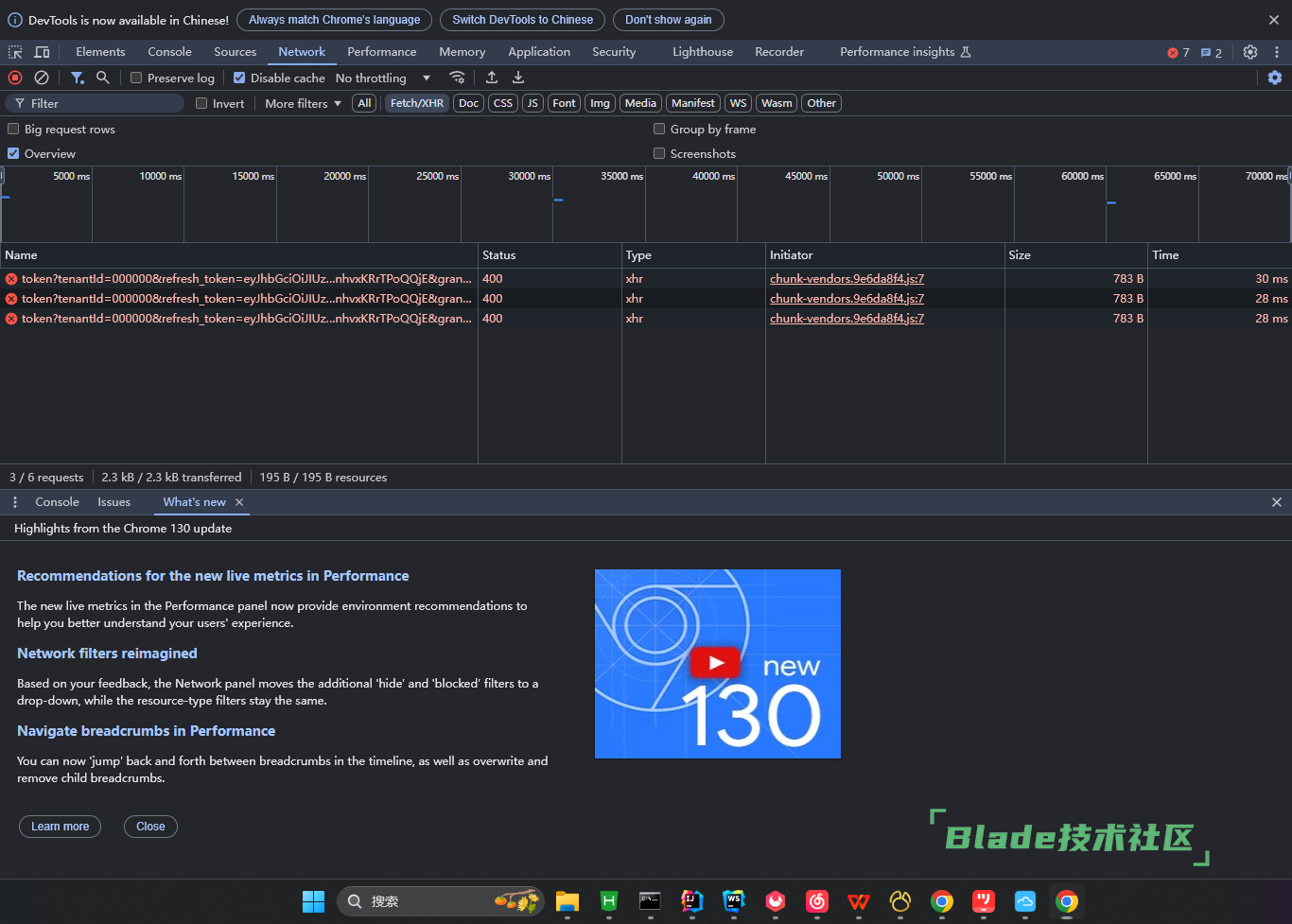Filter by Img resource type
Image resolution: width=1292 pixels, height=924 pixels.
[601, 103]
